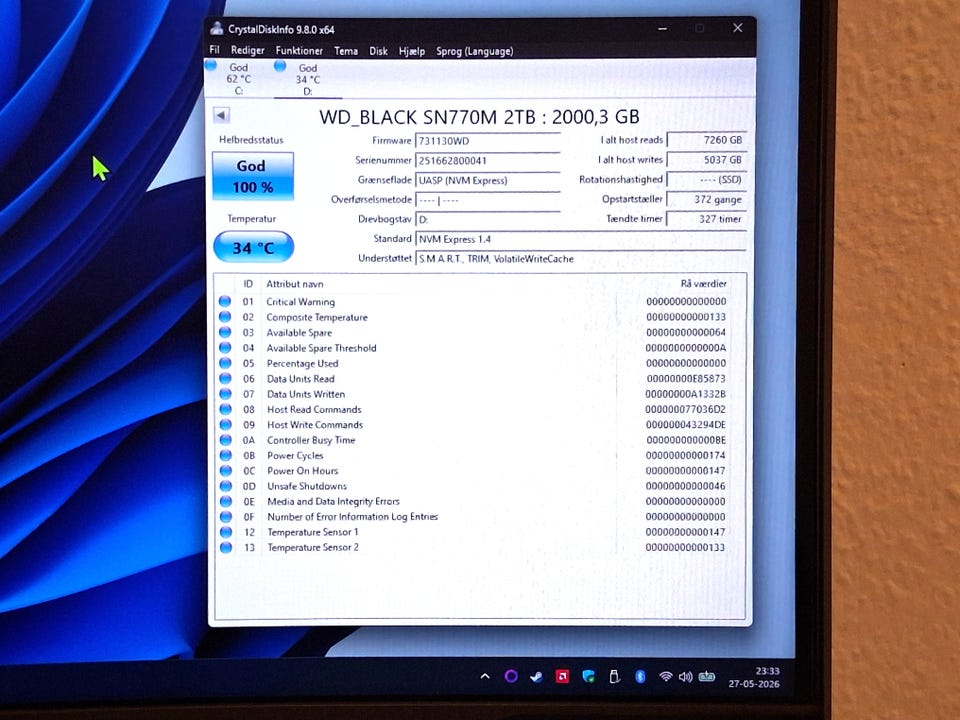Click the Host Read Commands raw value 000000077036D2
Screen dimensions: 960x720
click(x=685, y=409)
